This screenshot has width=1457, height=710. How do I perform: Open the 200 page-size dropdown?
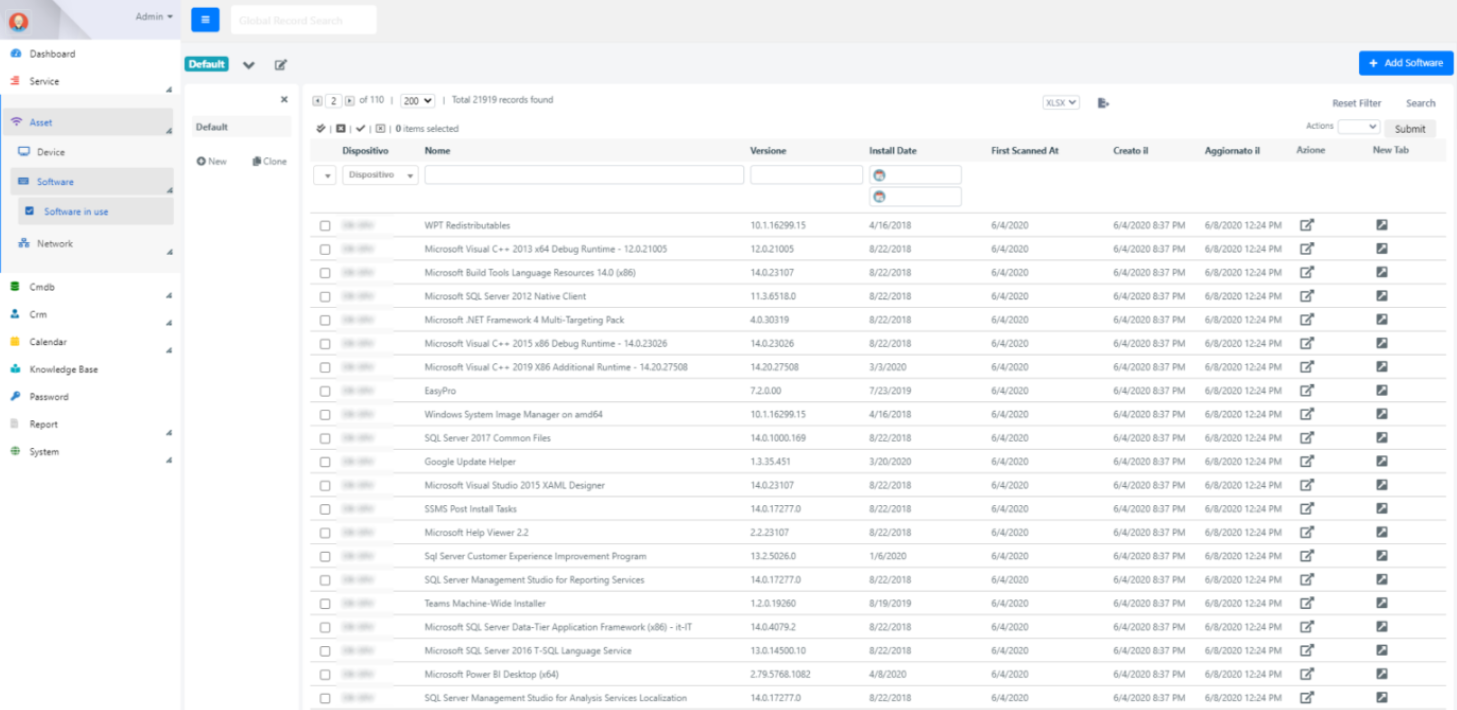417,101
